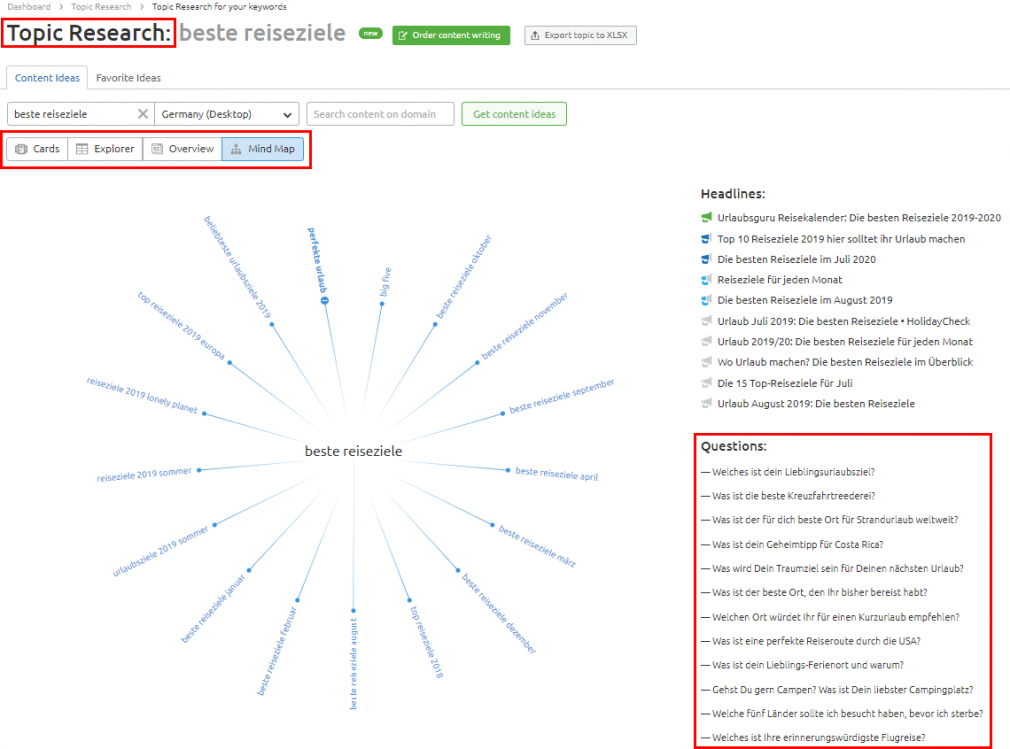Click the Get content ideas button
This screenshot has width=1010, height=749.
click(x=514, y=114)
